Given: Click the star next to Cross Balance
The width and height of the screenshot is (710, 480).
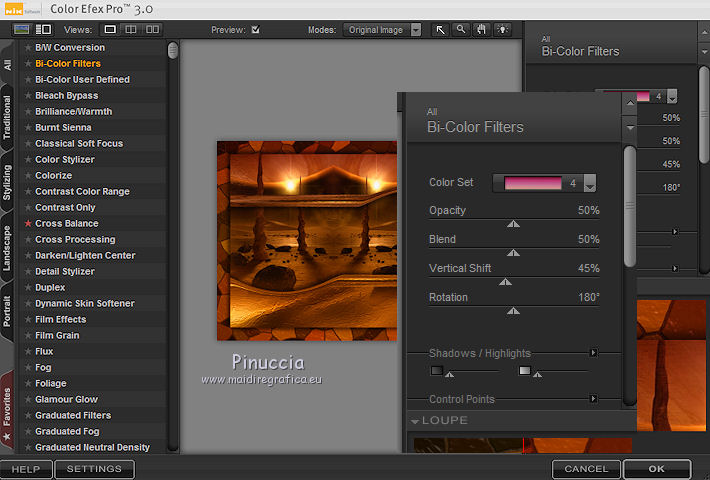Looking at the screenshot, I should coord(28,224).
